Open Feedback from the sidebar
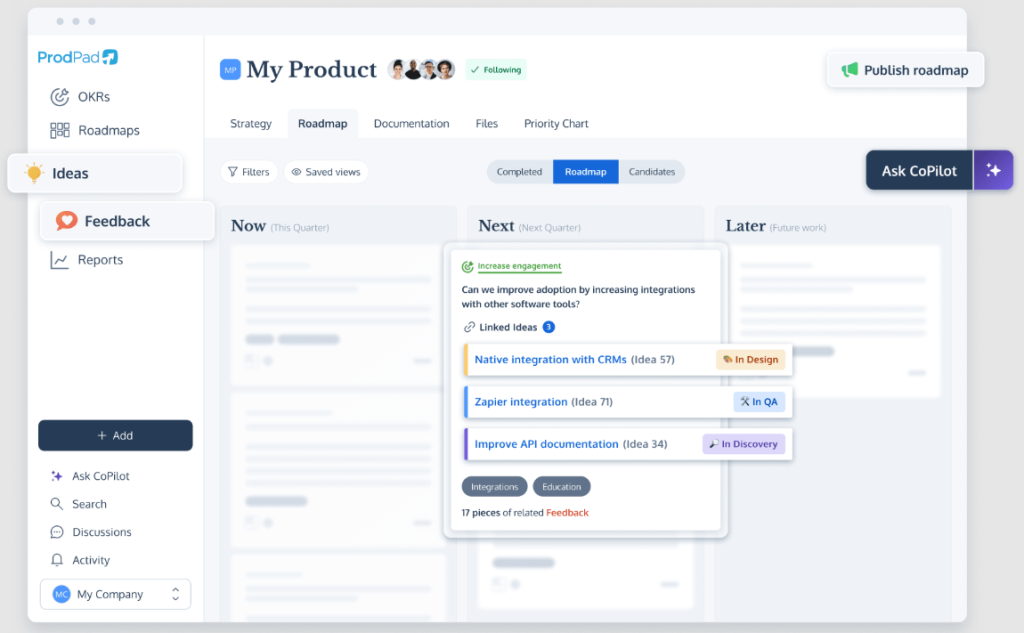Image resolution: width=1024 pixels, height=633 pixels. (116, 221)
